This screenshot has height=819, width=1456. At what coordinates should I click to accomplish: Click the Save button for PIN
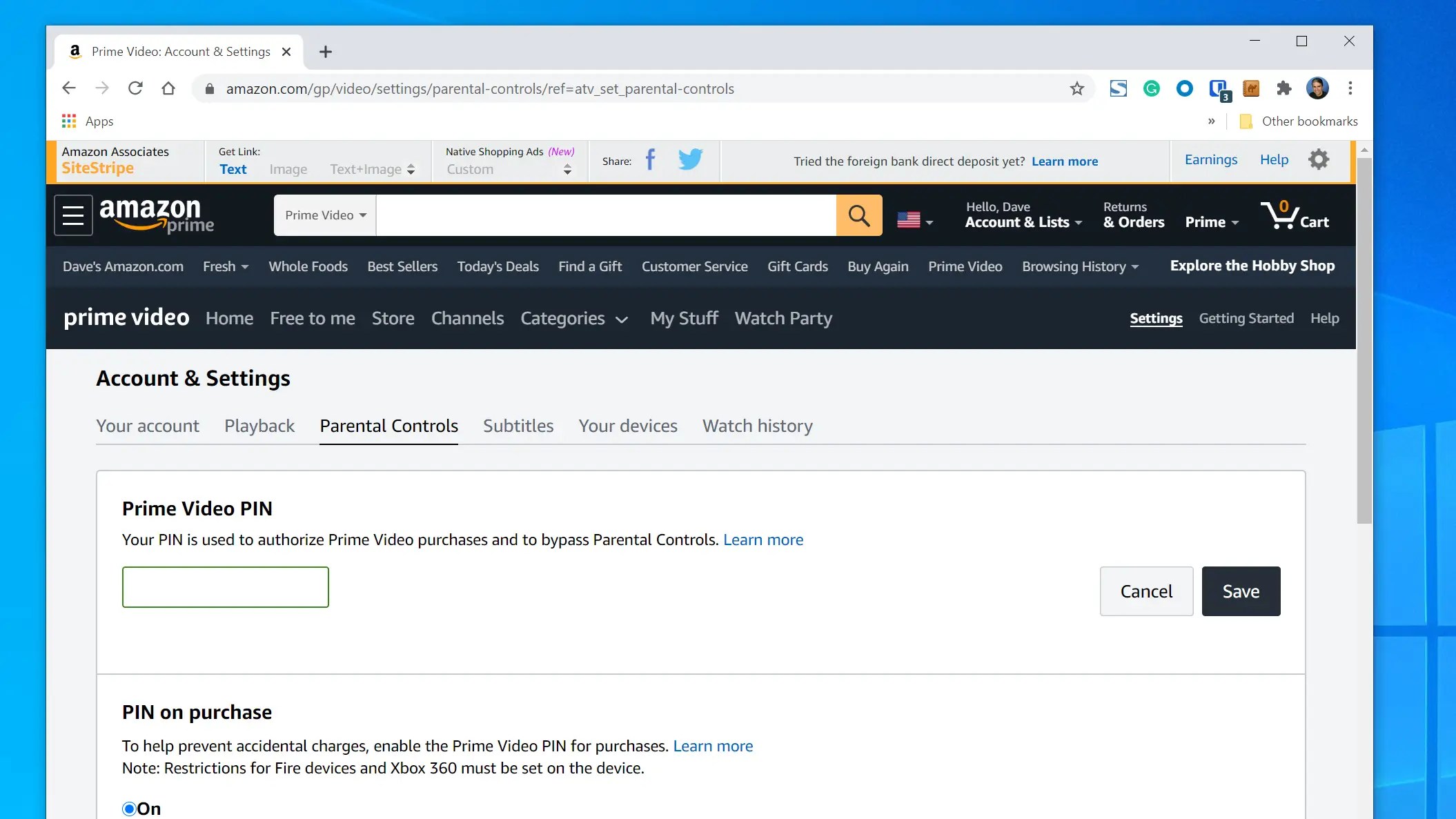(1240, 591)
